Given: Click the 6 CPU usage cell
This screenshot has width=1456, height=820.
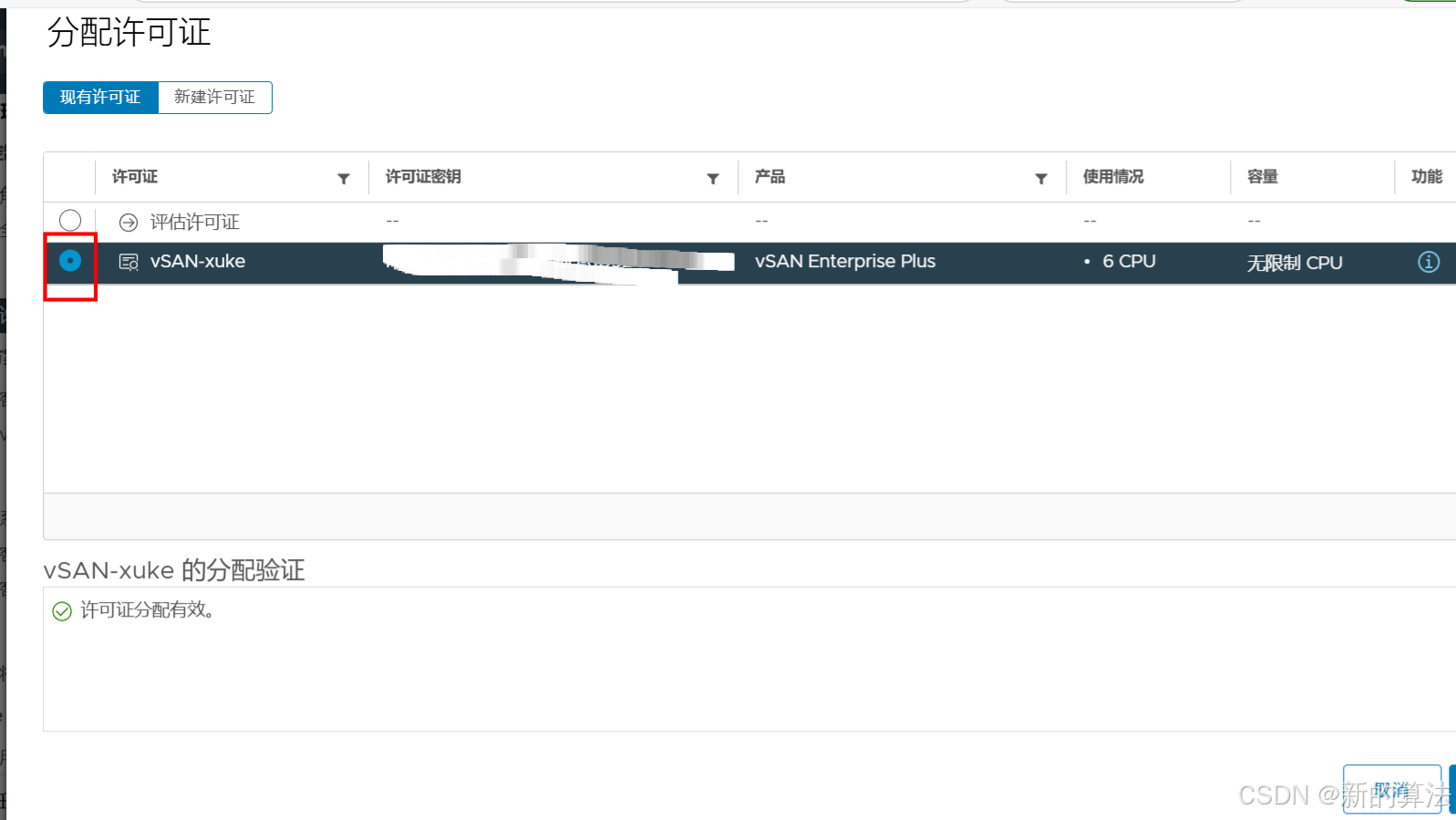Looking at the screenshot, I should [x=1129, y=261].
